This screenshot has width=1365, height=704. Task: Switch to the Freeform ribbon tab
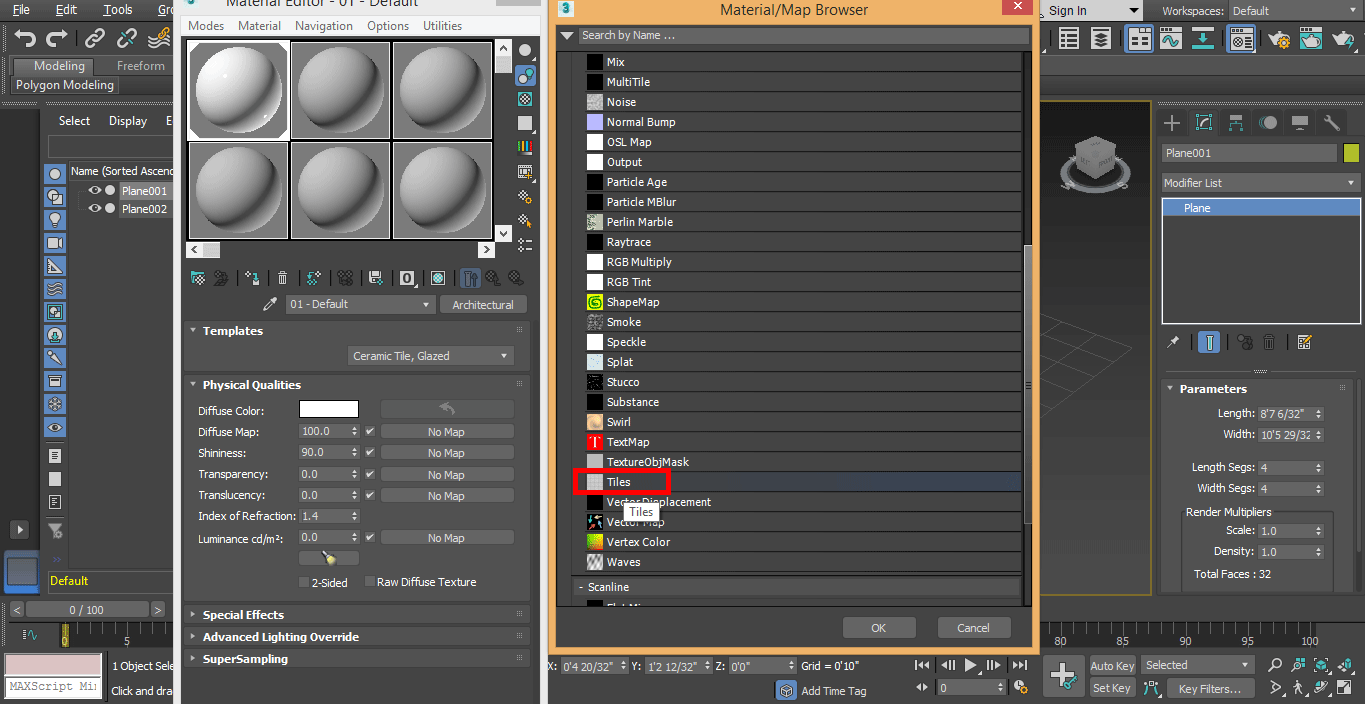click(x=141, y=66)
